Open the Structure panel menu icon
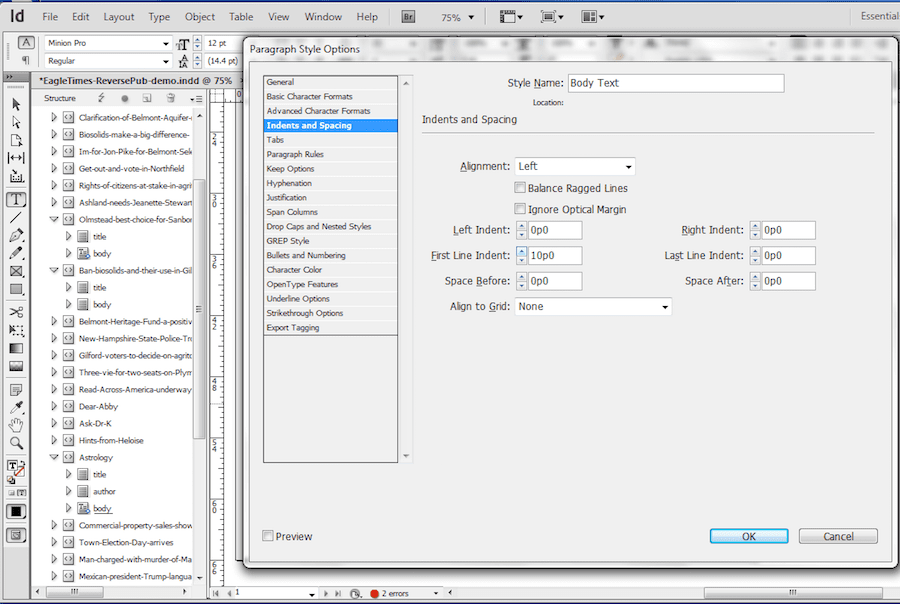This screenshot has width=900, height=604. click(x=196, y=99)
